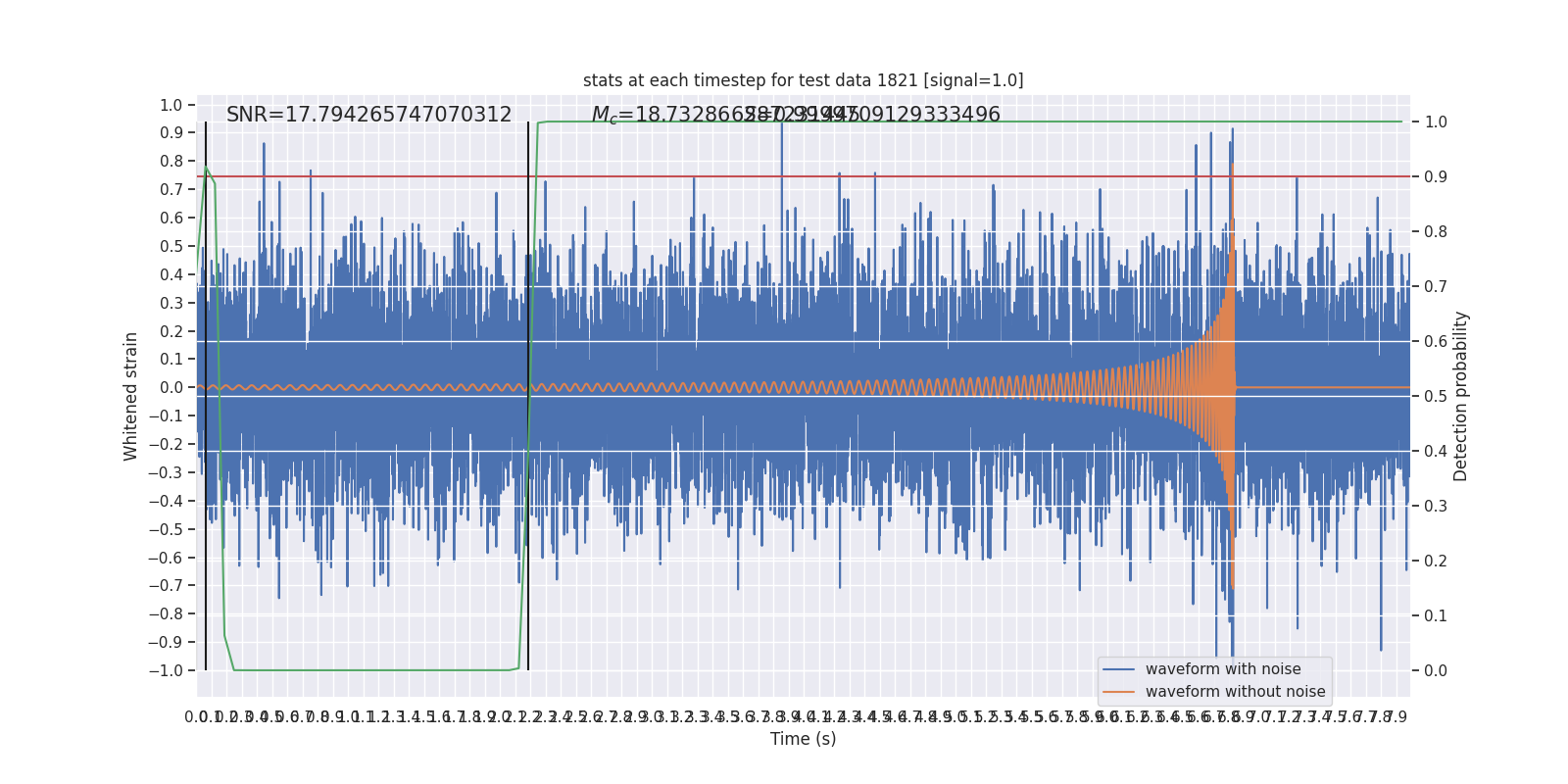The width and height of the screenshot is (1568, 784).
Task: Select the 0.1 tick on Detection probability axis
Action: 1436,616
